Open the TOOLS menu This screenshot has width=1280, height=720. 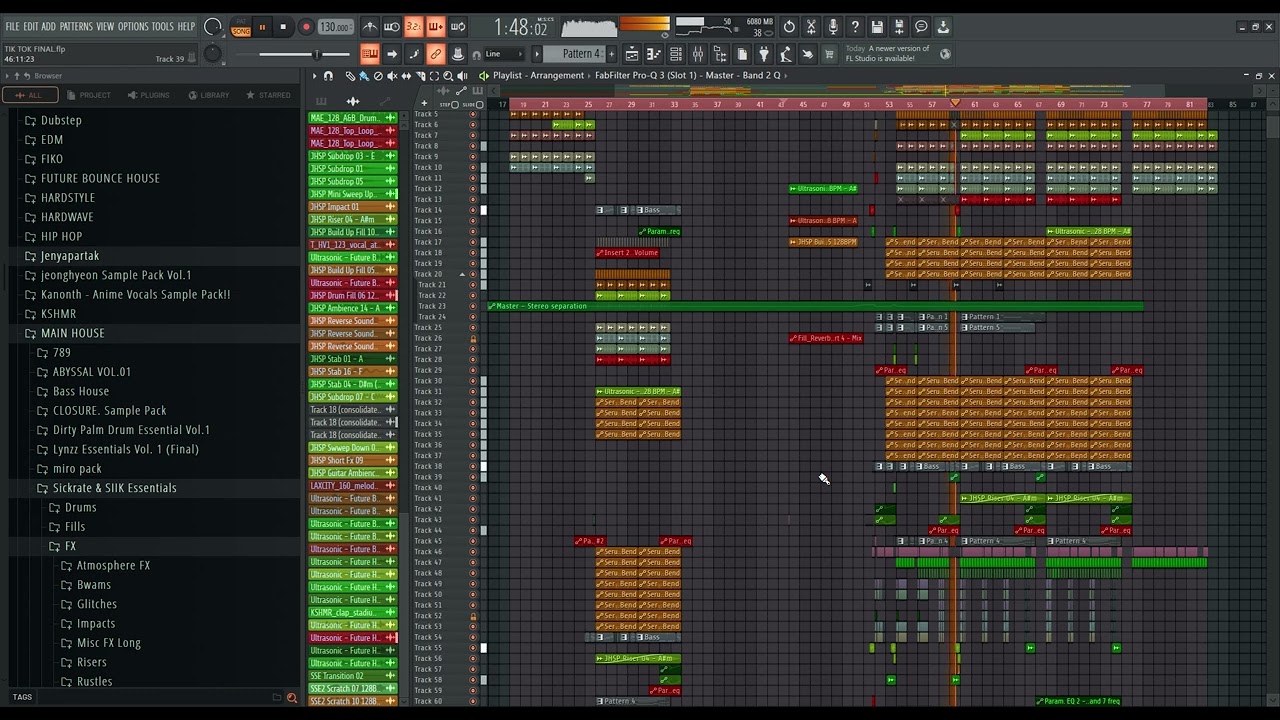pos(162,26)
